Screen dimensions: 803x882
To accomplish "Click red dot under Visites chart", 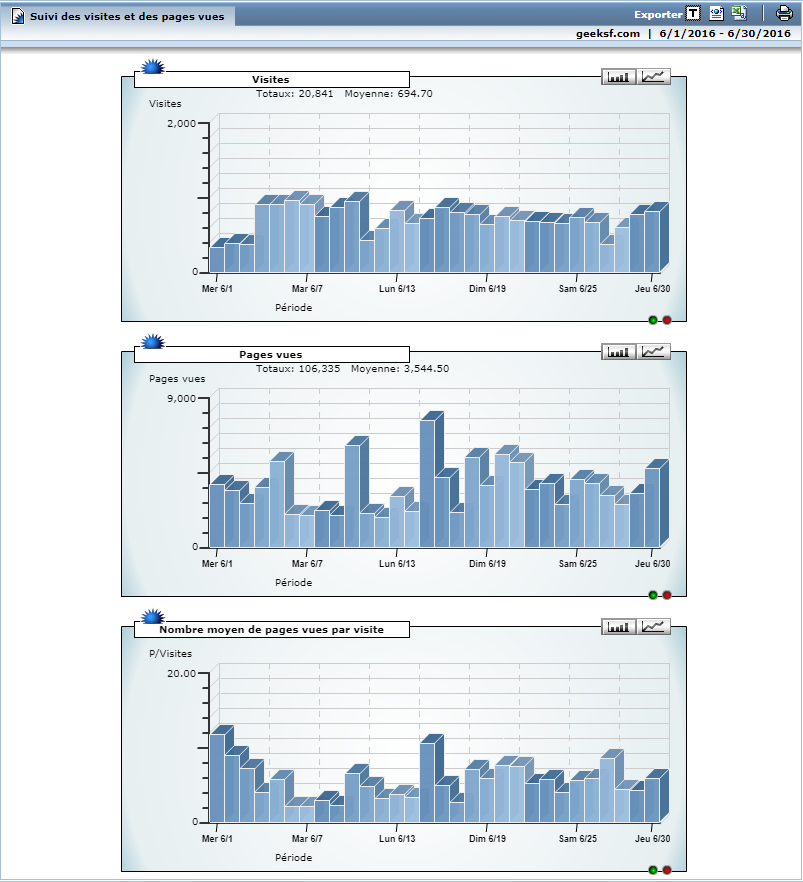I will pos(667,320).
